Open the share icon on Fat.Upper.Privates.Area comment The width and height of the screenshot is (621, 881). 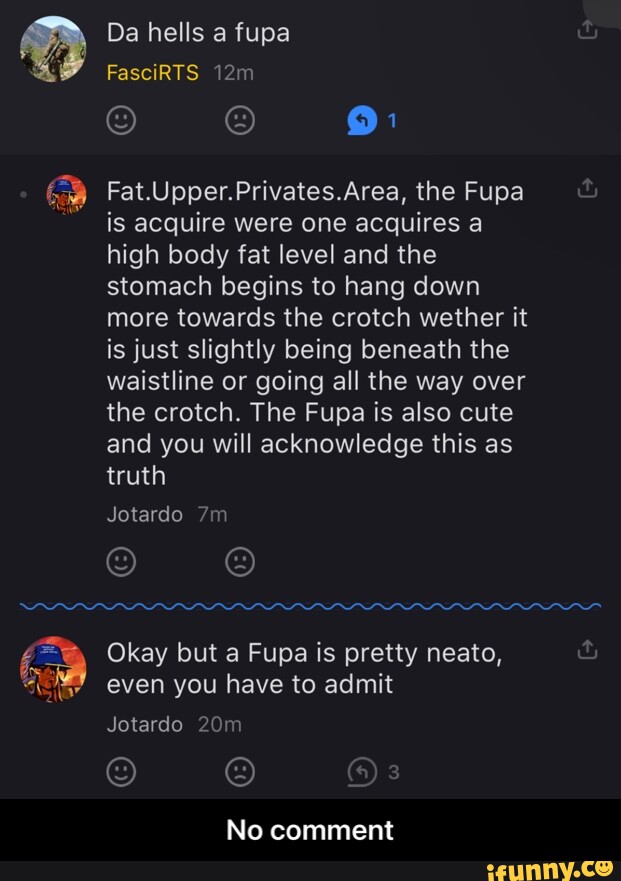(588, 187)
